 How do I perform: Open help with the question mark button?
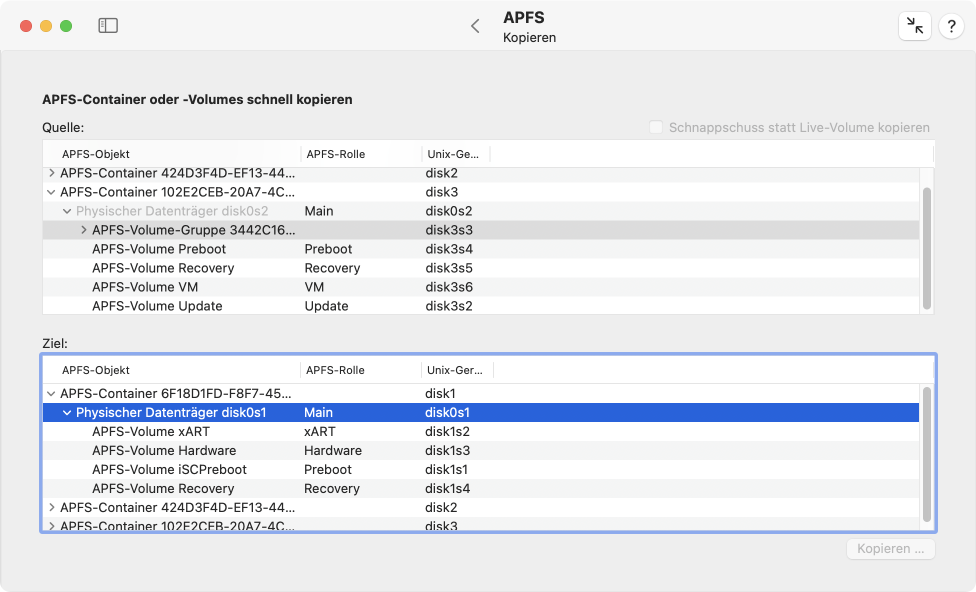pos(951,26)
